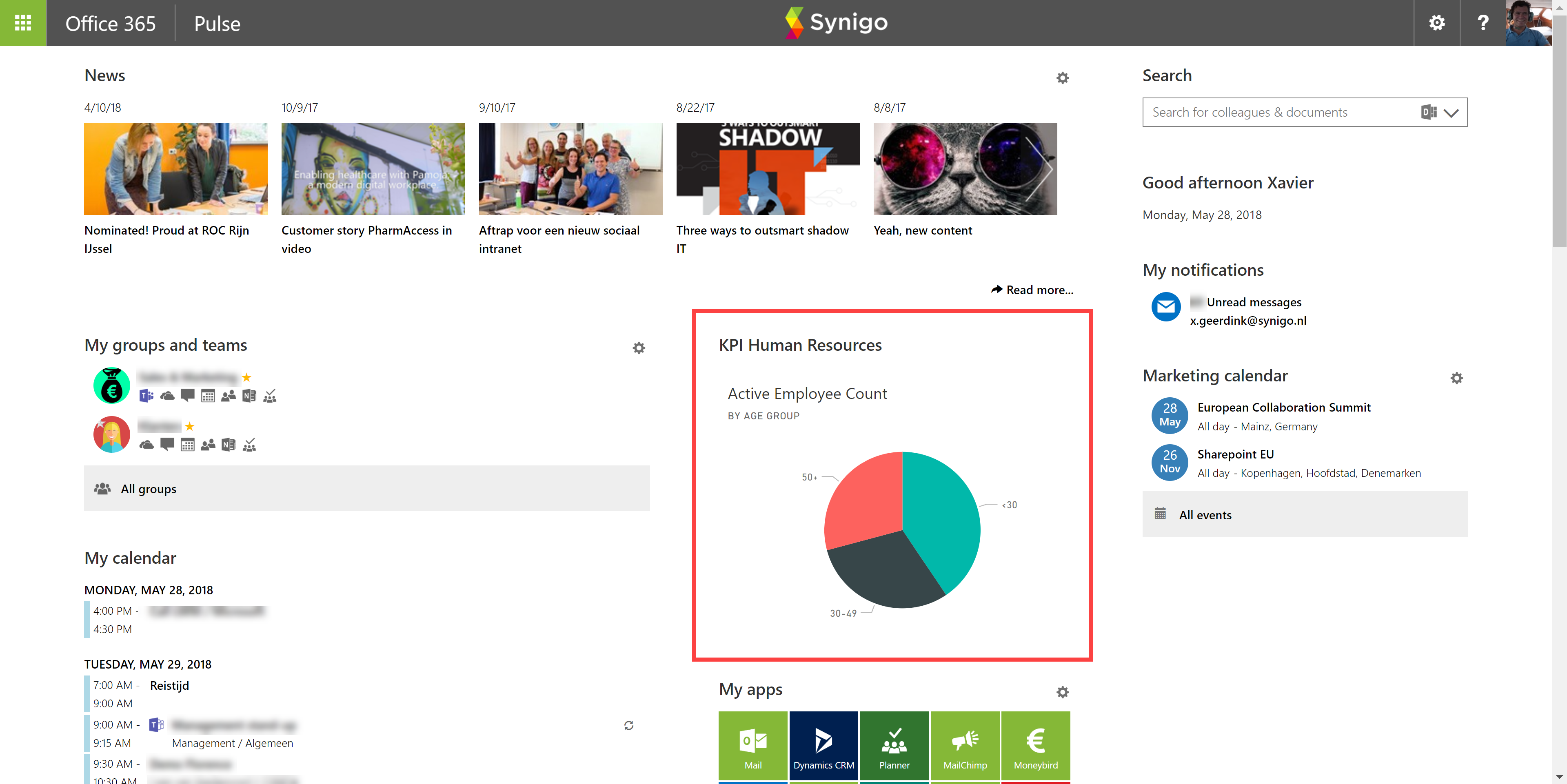Open Marketing calendar settings gear
The image size is (1567, 784).
tap(1456, 378)
